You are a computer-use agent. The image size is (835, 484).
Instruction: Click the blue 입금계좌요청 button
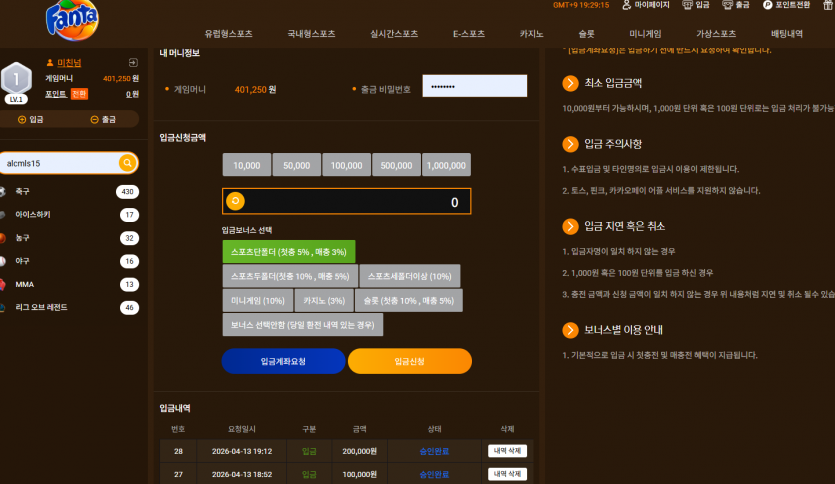(x=283, y=361)
